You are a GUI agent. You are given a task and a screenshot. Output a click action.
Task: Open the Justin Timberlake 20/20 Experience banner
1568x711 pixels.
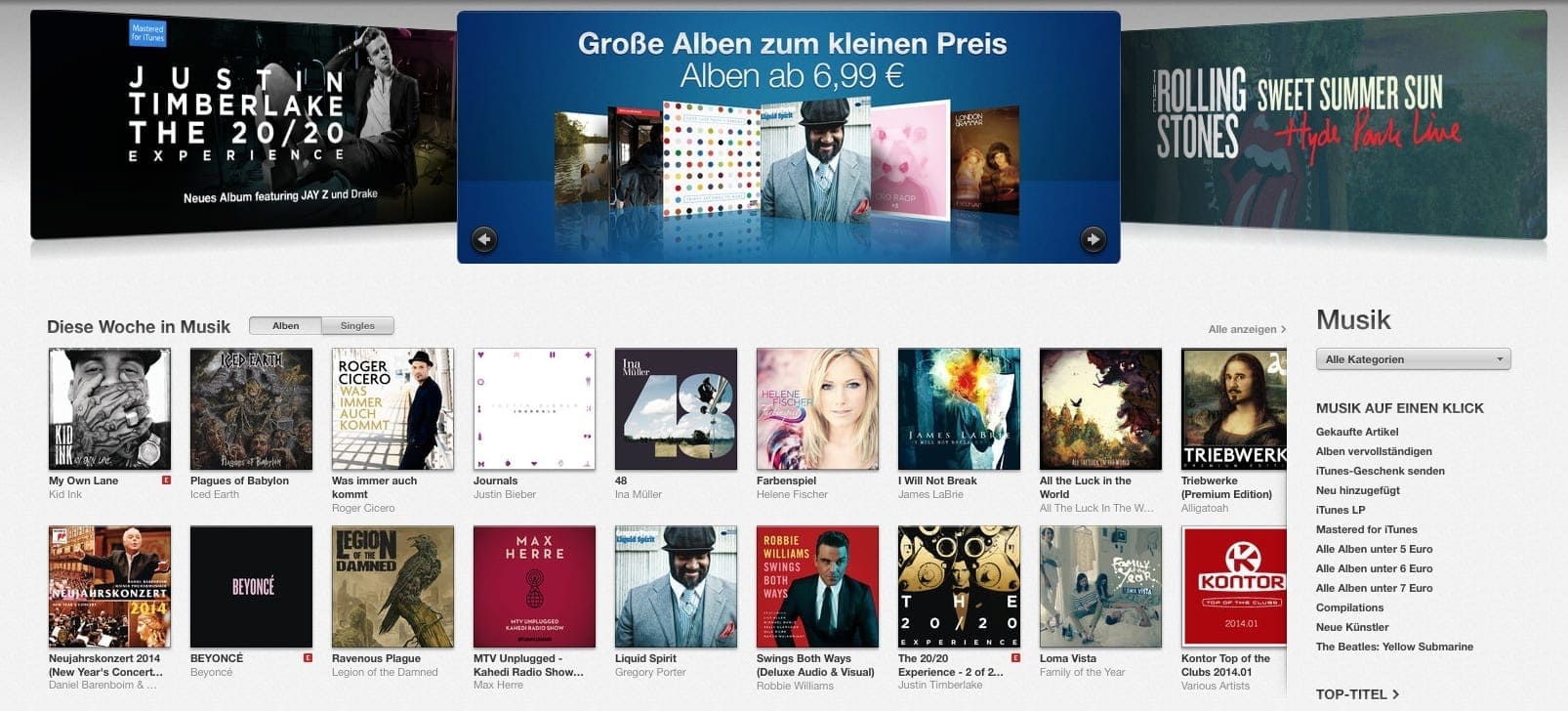(243, 125)
